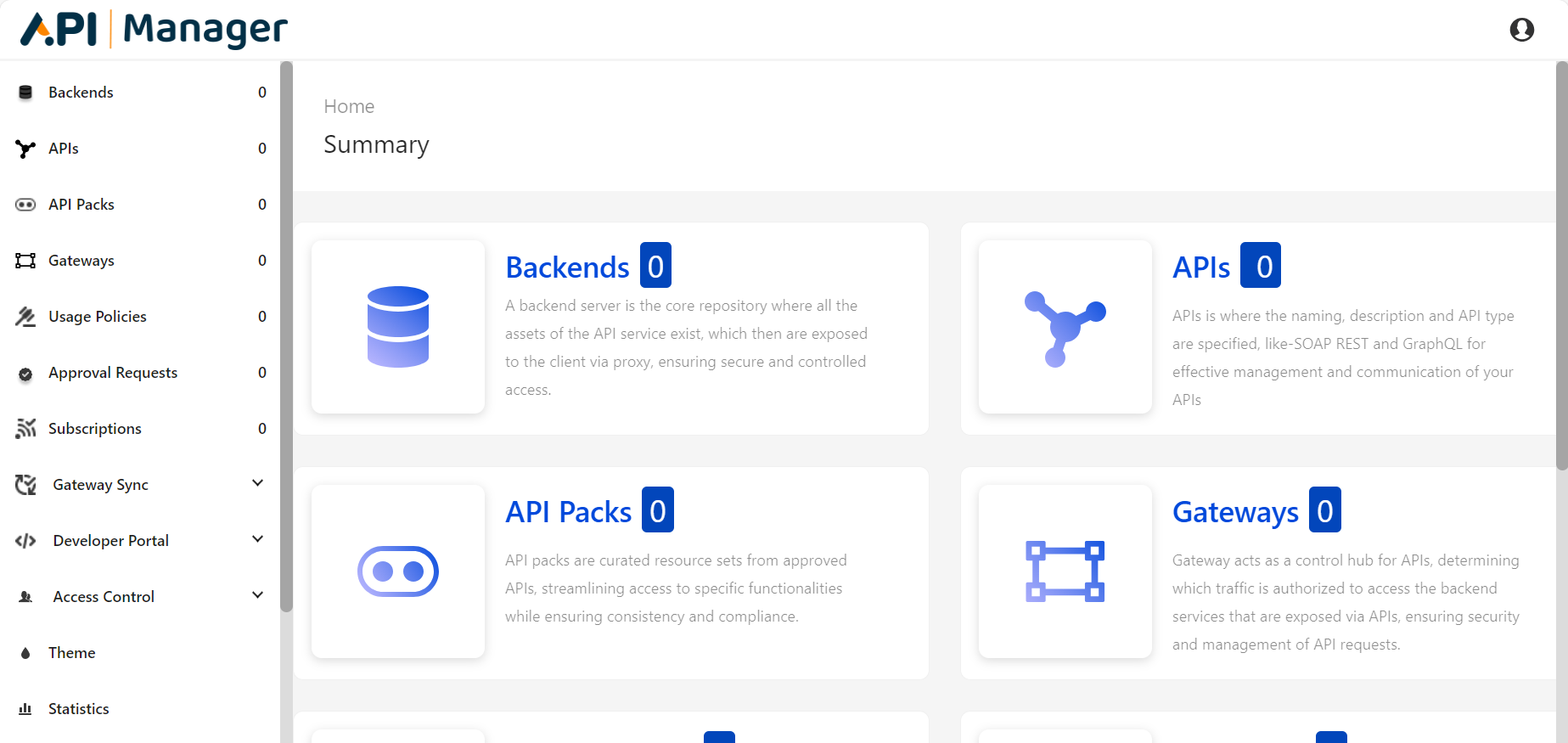
Task: Click the Backends database icon in sidebar
Action: pyautogui.click(x=25, y=93)
